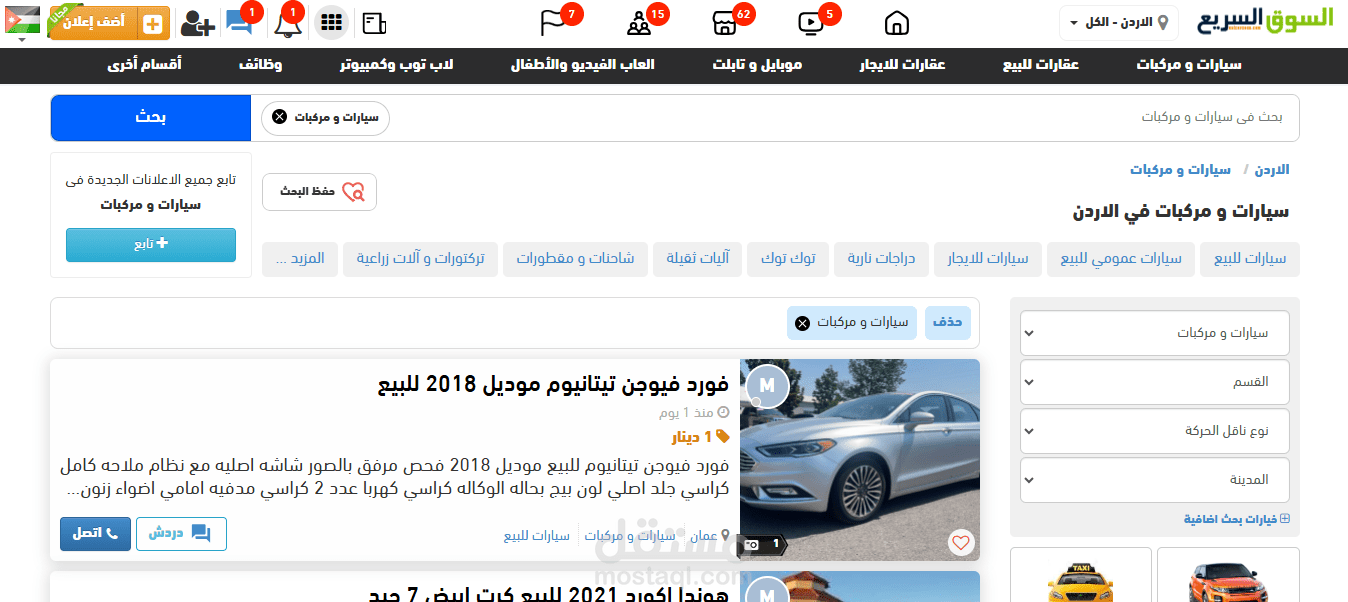Select سيارات للايجار category chip
1348x602 pixels.
point(988,259)
